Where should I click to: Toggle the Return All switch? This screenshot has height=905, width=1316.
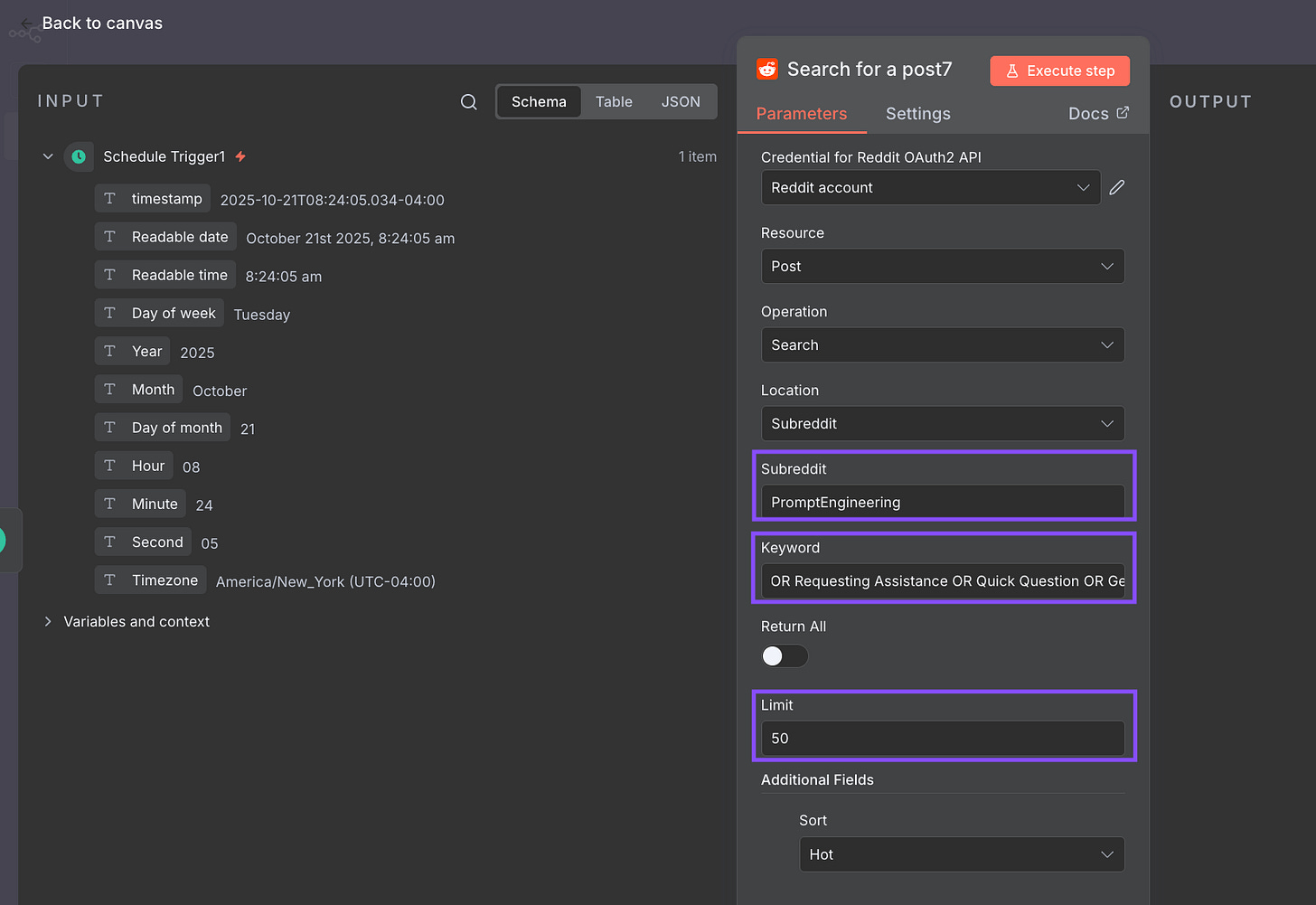(x=784, y=656)
